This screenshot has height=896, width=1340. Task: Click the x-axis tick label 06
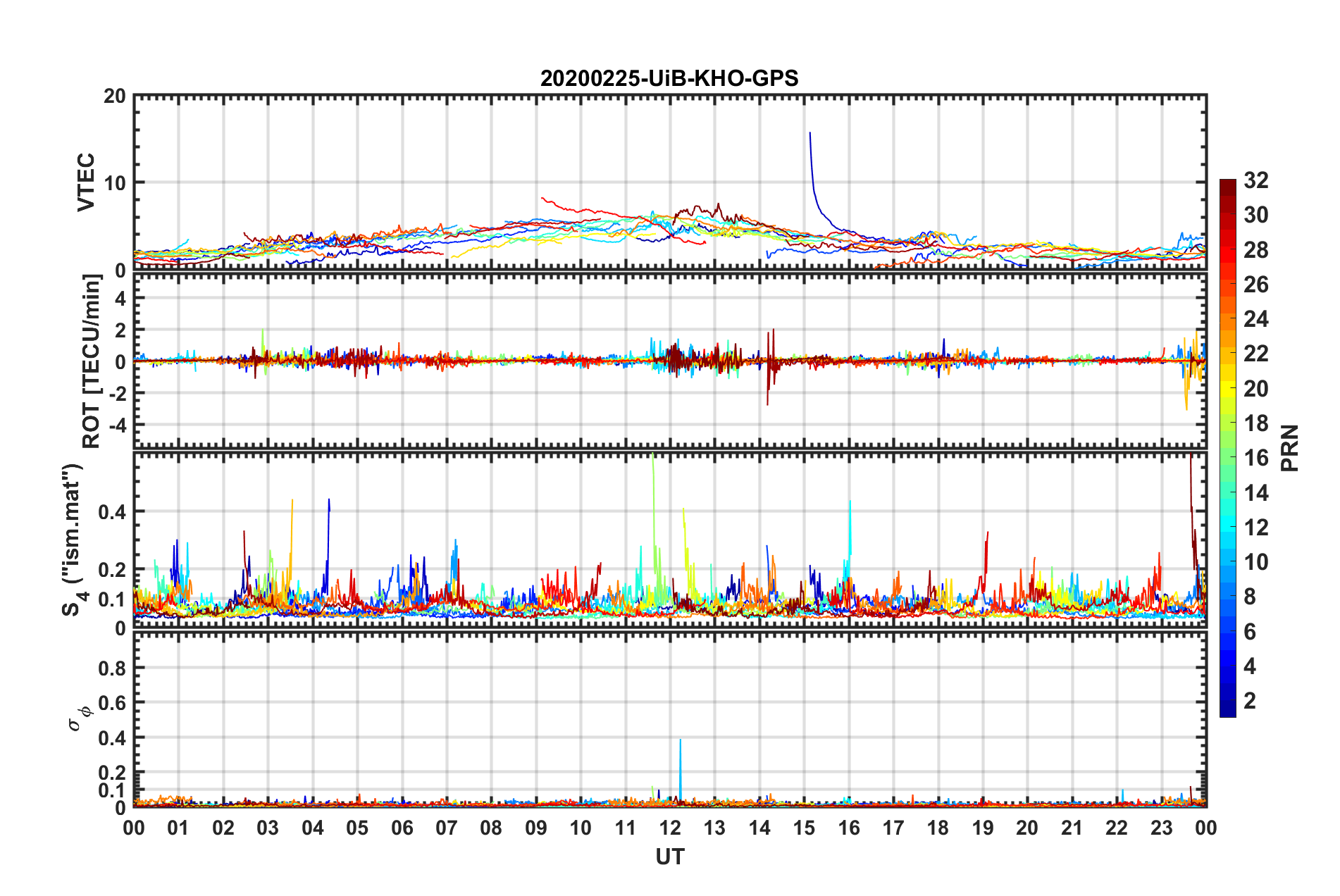[x=402, y=828]
